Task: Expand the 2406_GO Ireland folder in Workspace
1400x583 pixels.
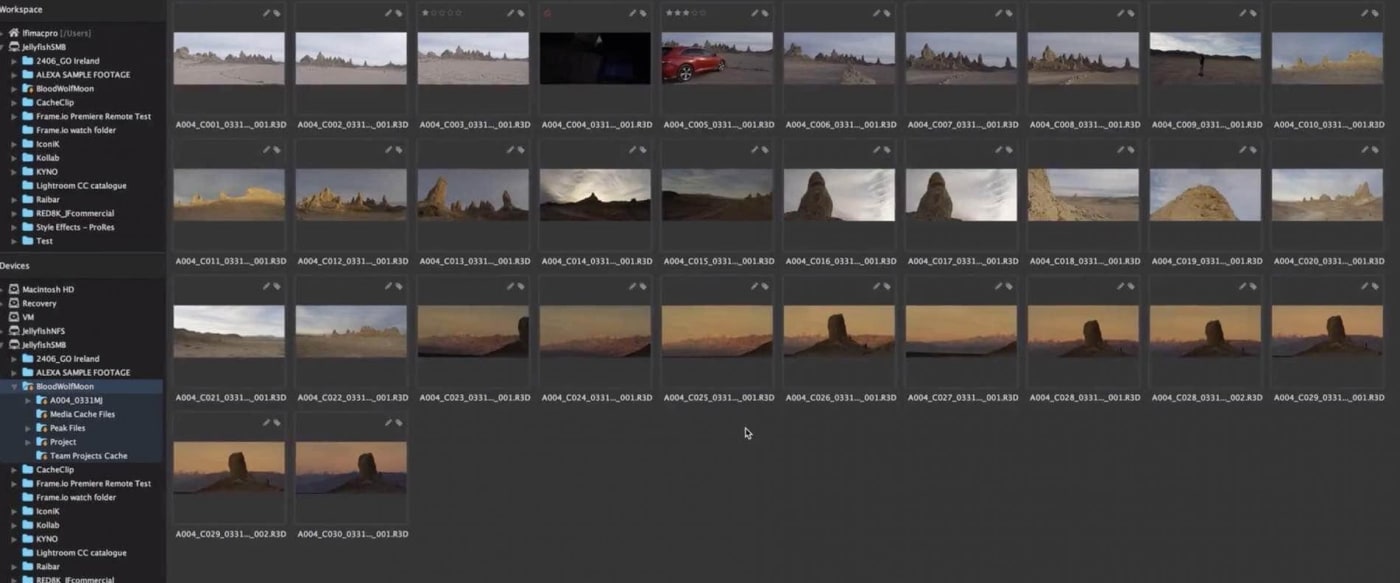Action: click(x=15, y=60)
